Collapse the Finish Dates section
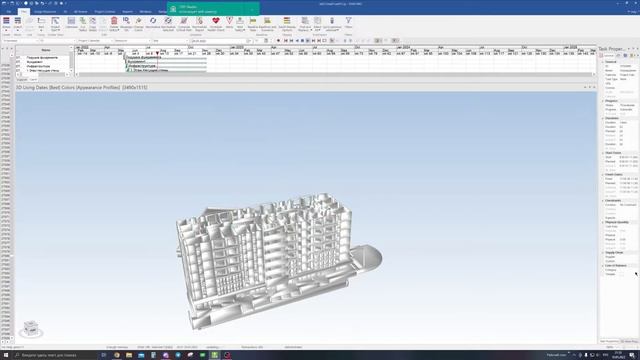The height and width of the screenshot is (360, 640). [x=603, y=174]
